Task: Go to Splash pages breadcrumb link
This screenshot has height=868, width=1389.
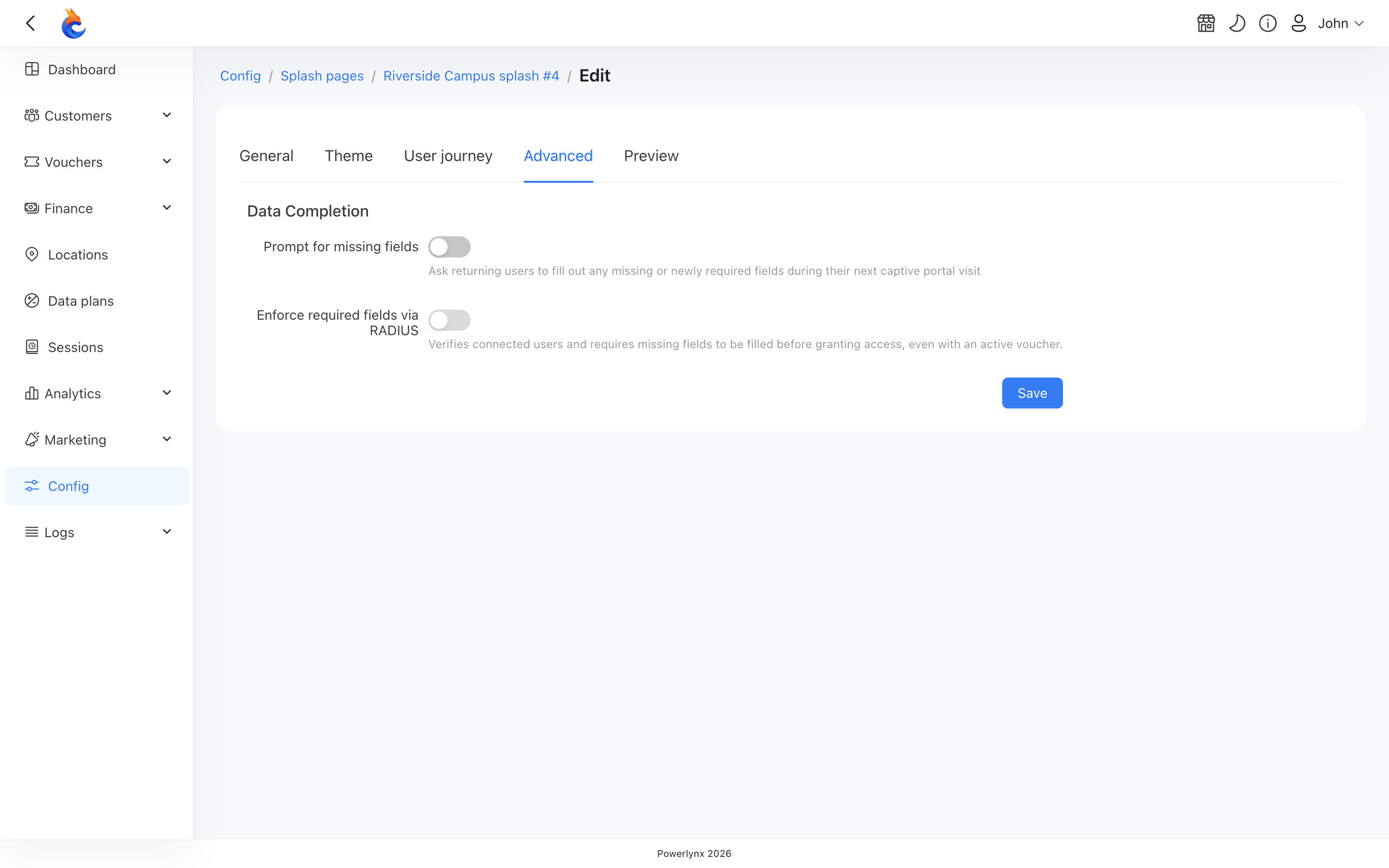Action: tap(322, 76)
